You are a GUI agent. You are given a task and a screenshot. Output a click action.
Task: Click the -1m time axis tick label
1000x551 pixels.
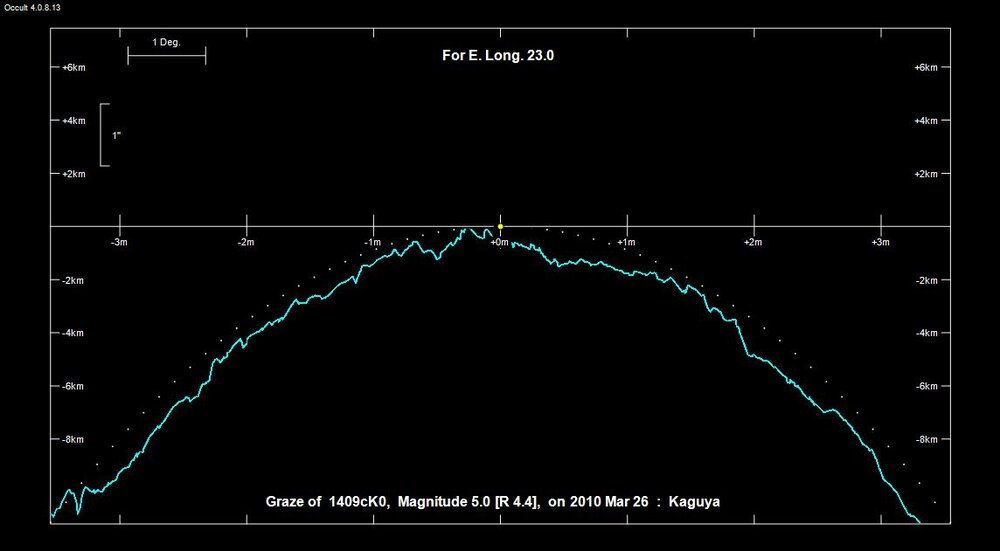(x=372, y=242)
